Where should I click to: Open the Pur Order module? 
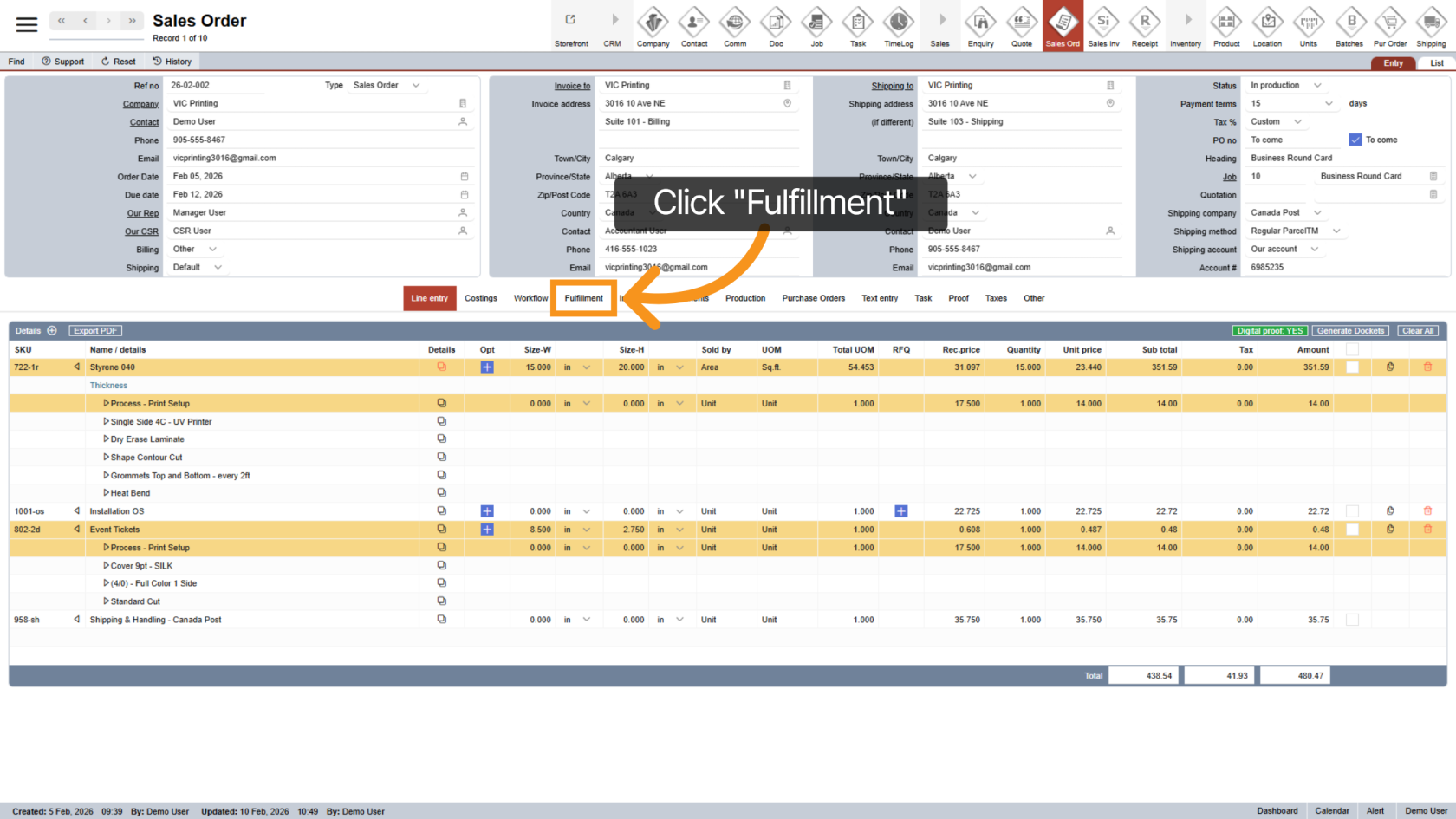(1390, 26)
